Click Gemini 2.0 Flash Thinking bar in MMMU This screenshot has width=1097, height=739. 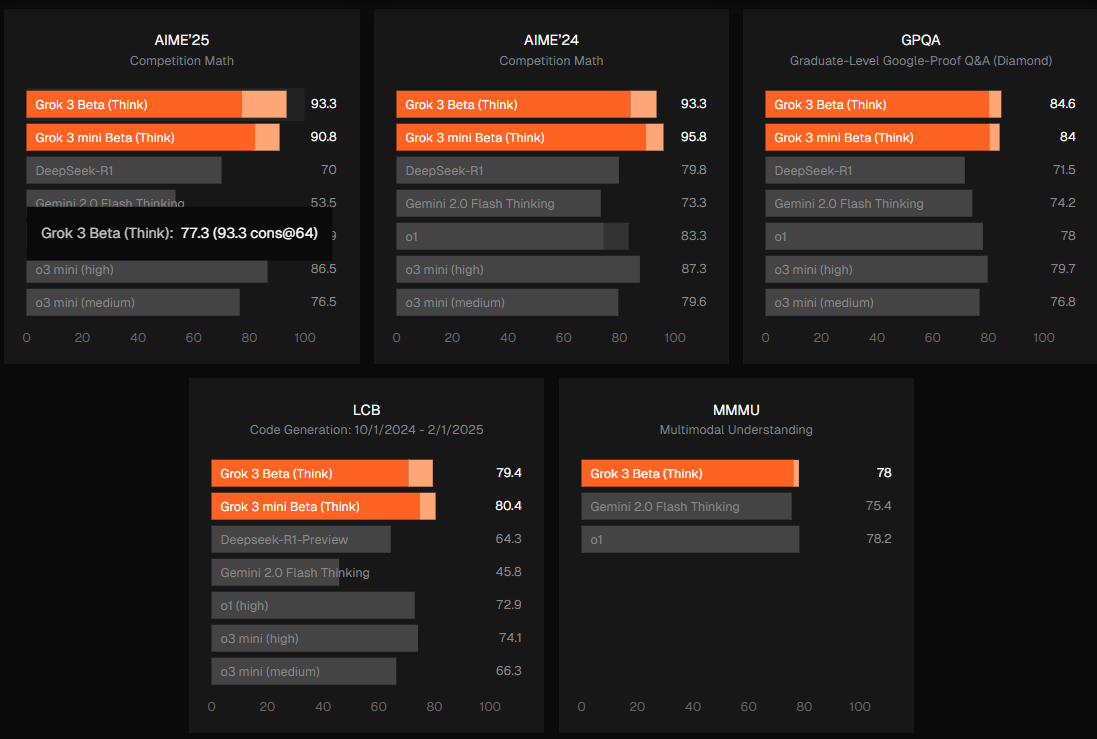click(686, 506)
